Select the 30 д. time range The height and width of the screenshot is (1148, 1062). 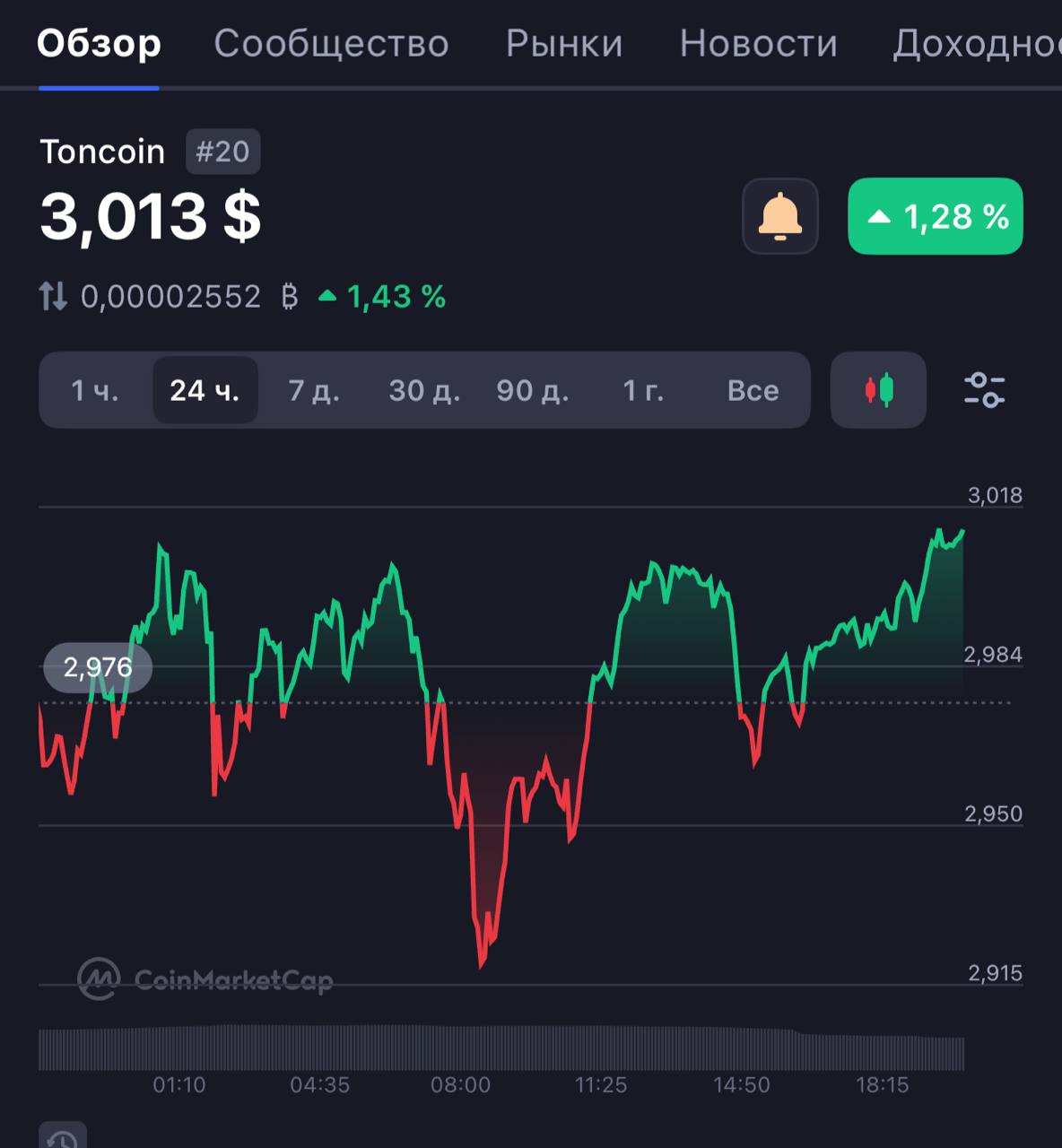click(424, 390)
